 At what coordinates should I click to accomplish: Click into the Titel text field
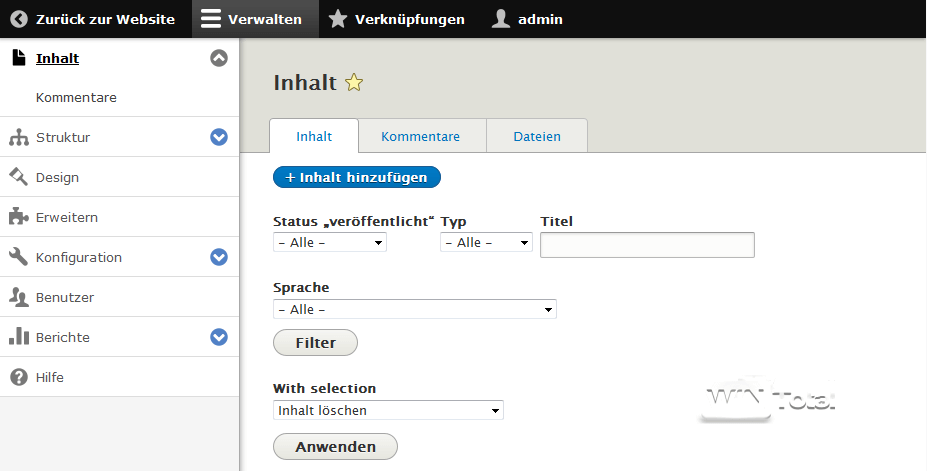[x=647, y=245]
